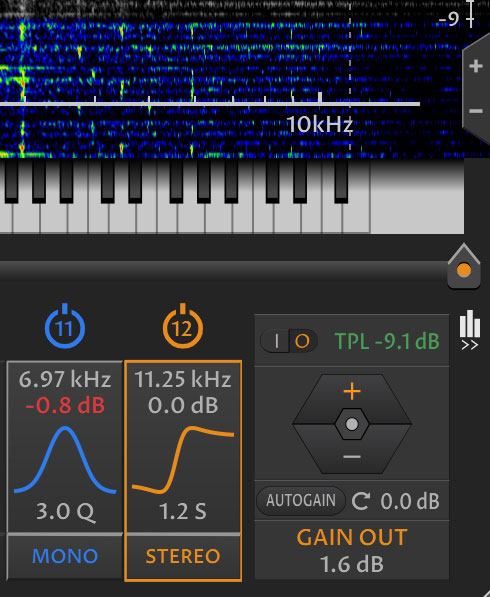Edit band 12 gain 0.0 dB
This screenshot has width=490, height=597.
[x=183, y=405]
